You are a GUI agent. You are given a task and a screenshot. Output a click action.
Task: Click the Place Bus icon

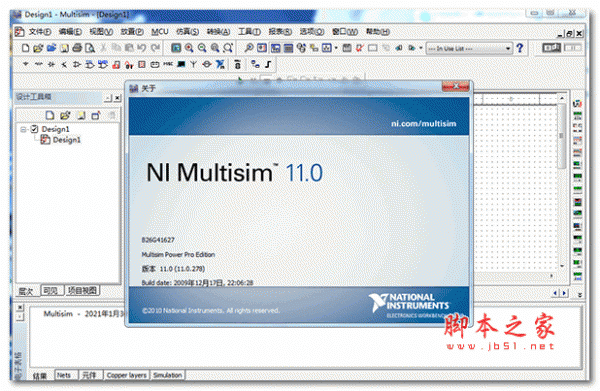click(268, 64)
